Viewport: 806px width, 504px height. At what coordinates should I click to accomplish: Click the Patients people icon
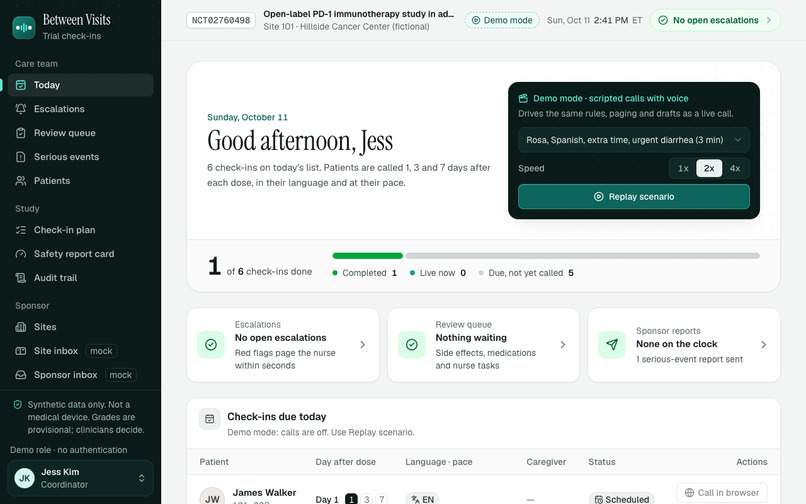21,181
